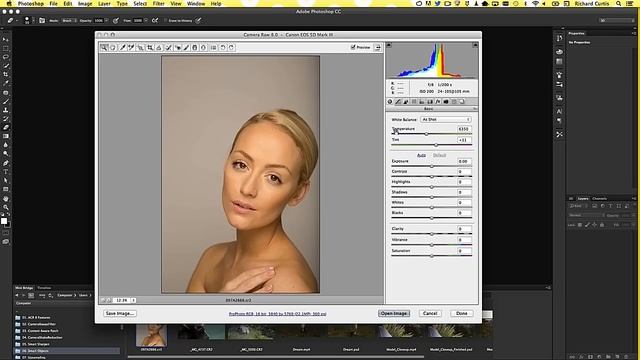Select the portrait thumbnail in Mini Bridge
640x360 pixels.
tap(151, 336)
